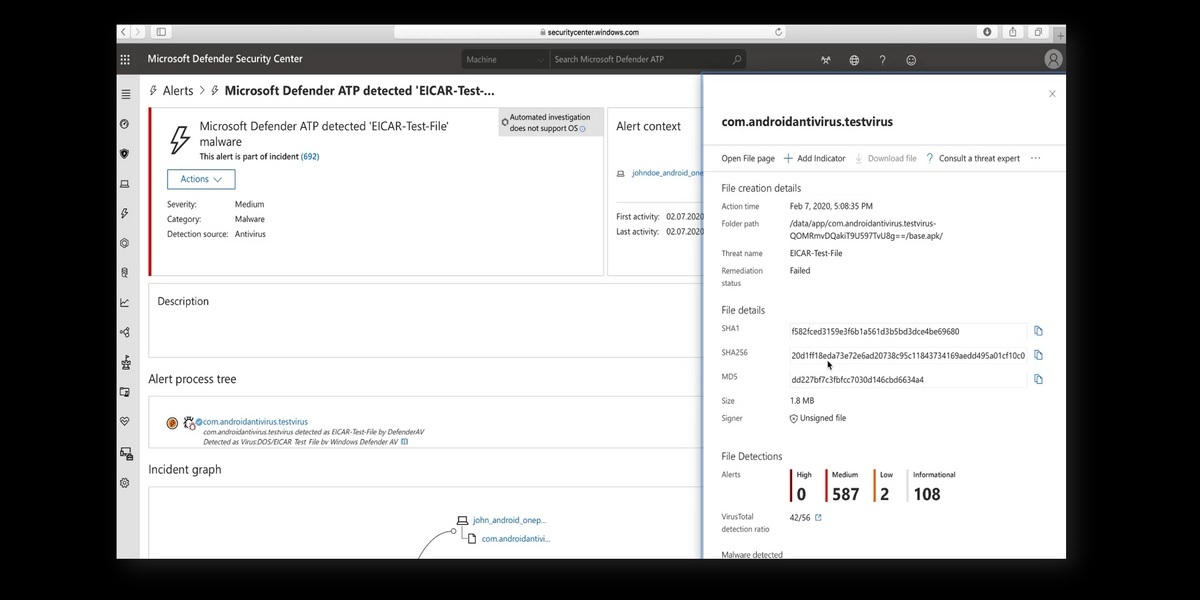Open Threat & Vulnerability icon in sidebar
Image resolution: width=1200 pixels, height=600 pixels.
pyautogui.click(x=125, y=362)
